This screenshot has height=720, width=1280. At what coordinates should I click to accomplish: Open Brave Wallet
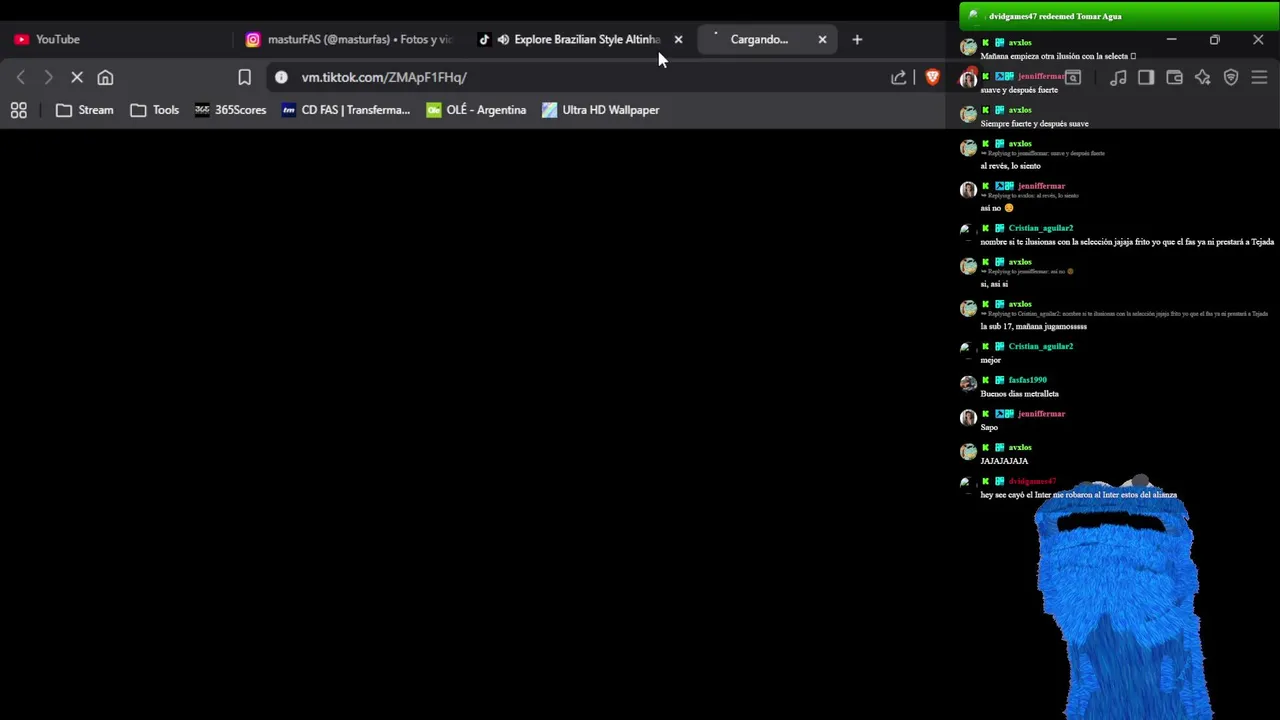coord(1174,77)
